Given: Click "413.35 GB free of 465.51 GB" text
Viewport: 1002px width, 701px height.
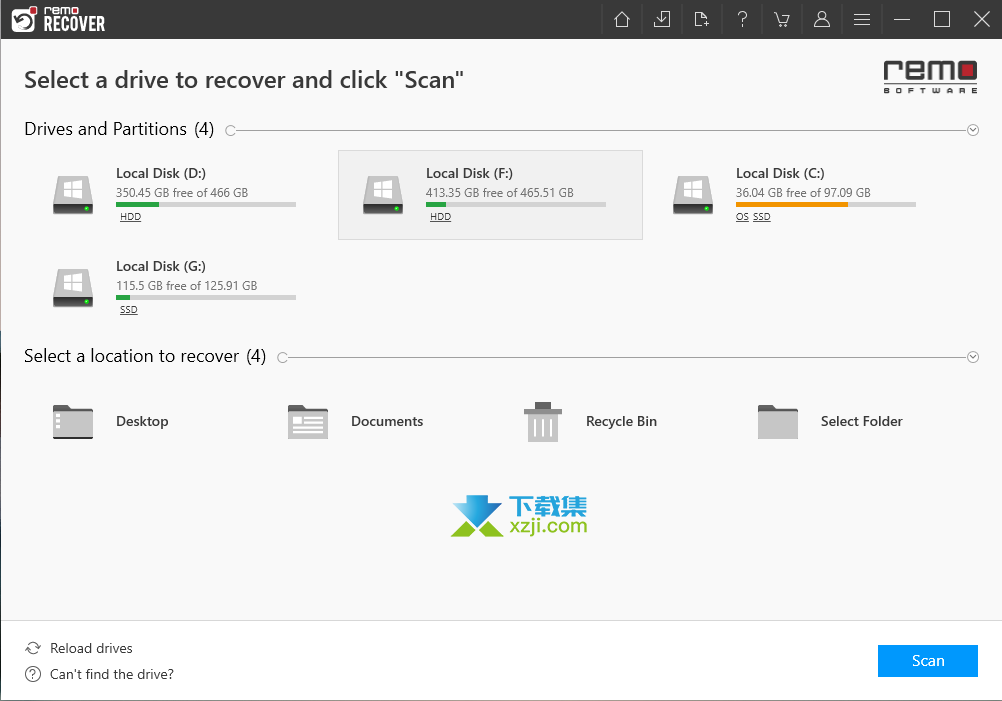Looking at the screenshot, I should tap(500, 192).
